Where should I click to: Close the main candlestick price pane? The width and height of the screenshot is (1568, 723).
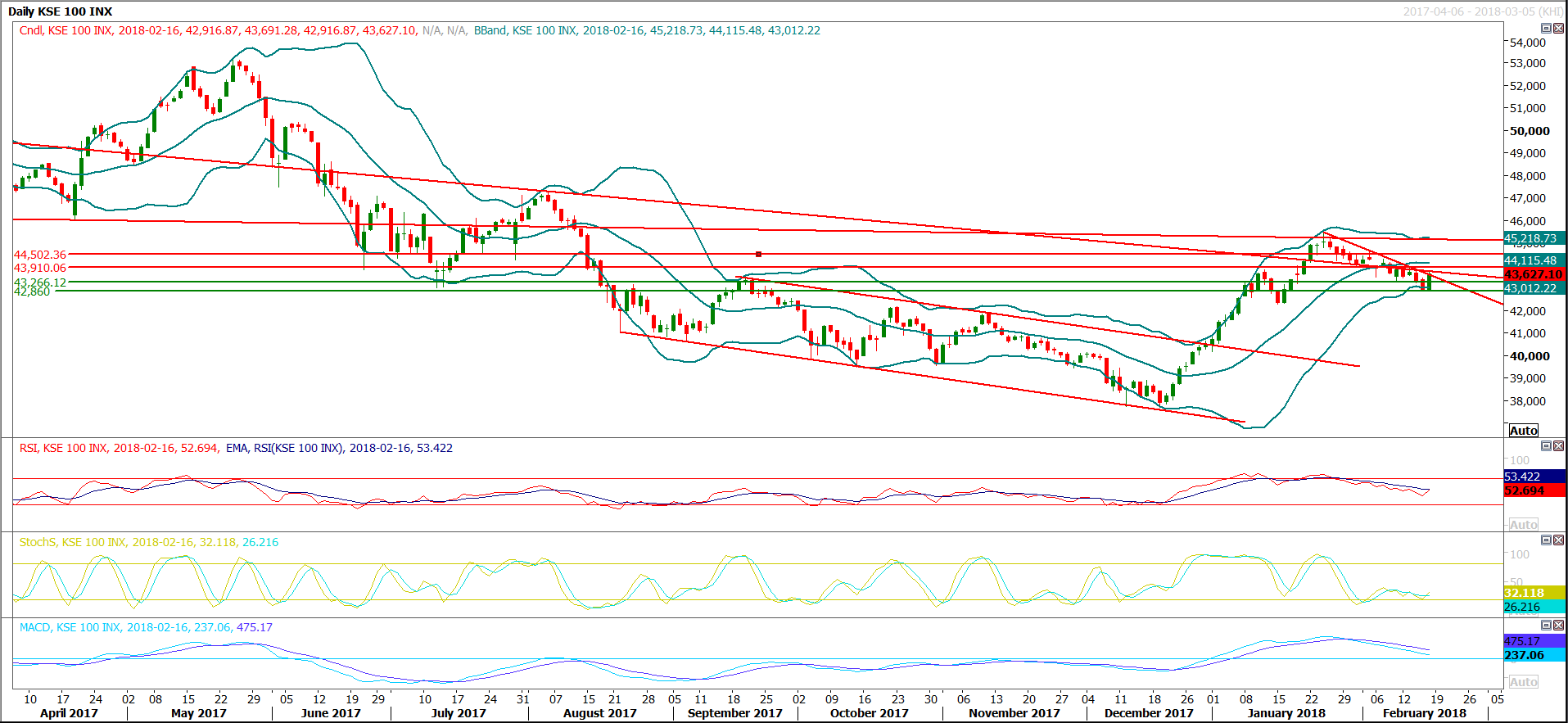[x=1558, y=28]
